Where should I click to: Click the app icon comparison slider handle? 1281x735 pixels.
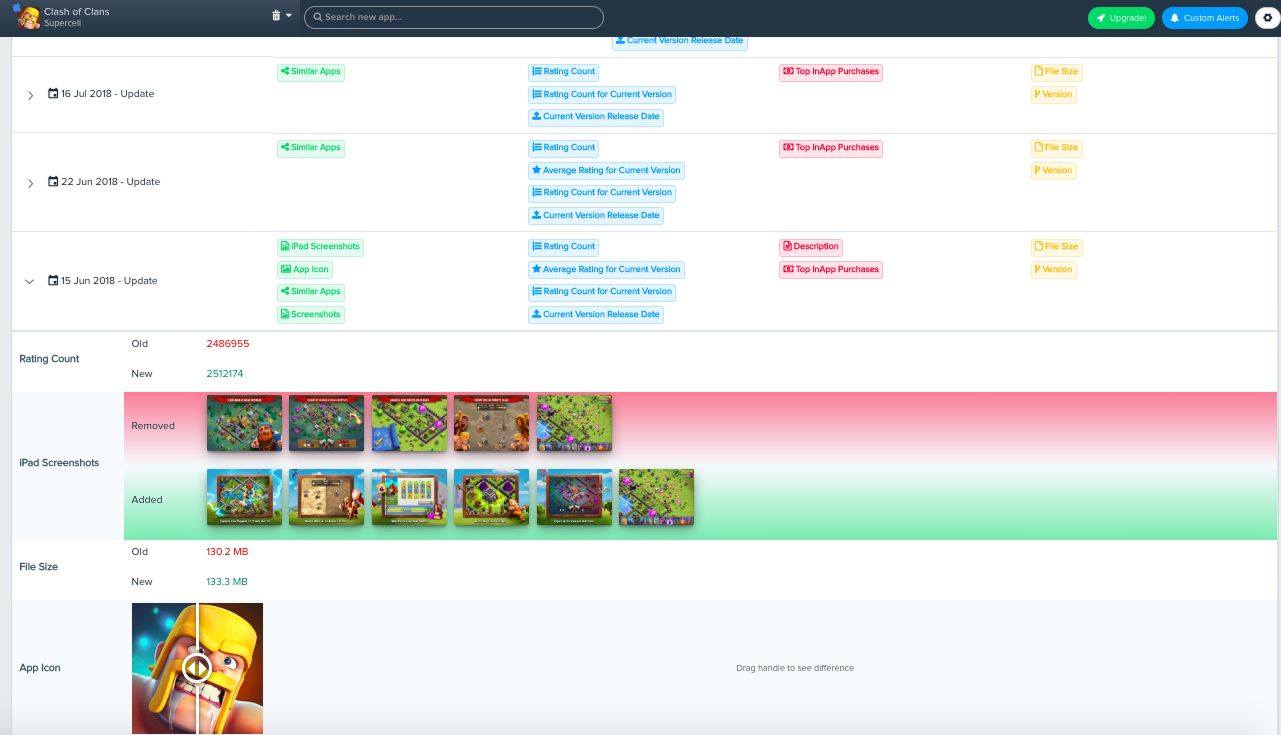point(197,668)
